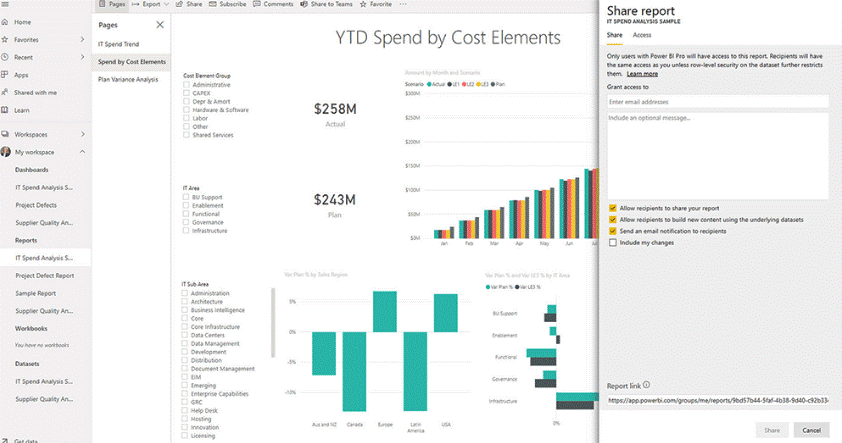
Task: Click the Workspaces icon in sidebar
Action: [x=5, y=134]
